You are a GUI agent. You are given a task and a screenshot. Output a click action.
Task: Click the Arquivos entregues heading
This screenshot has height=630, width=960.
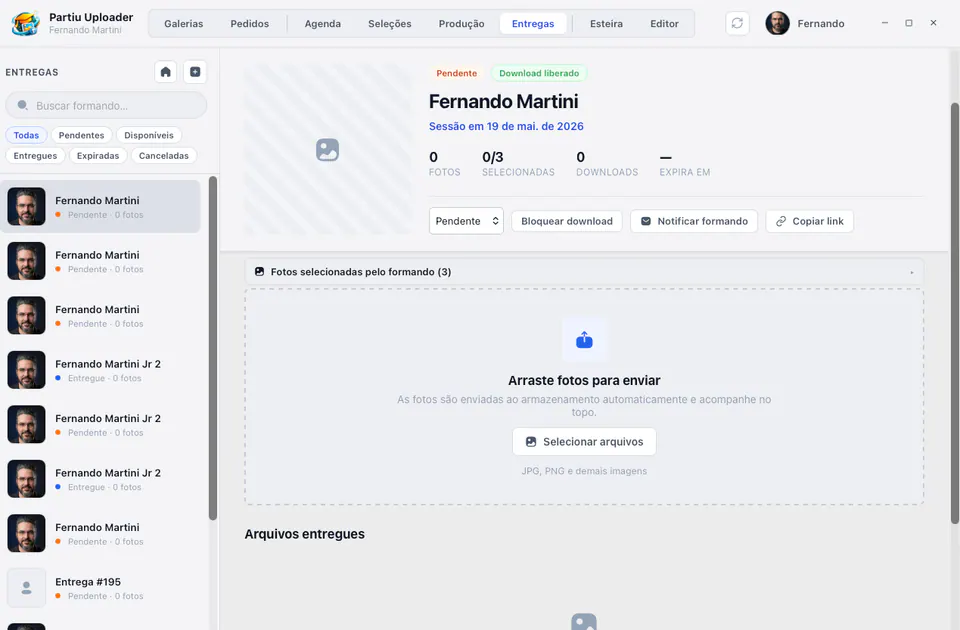point(304,534)
